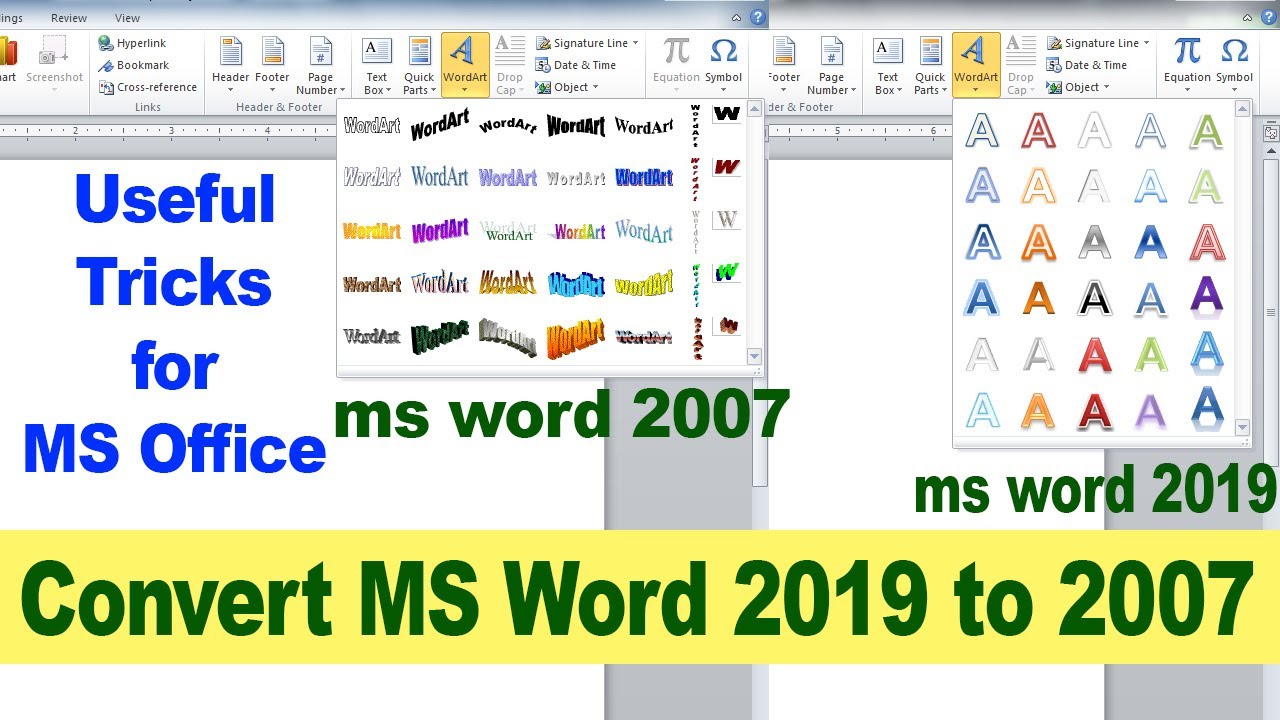Click the 2019 WordArt gallery scroll-down arrow

tap(1242, 427)
